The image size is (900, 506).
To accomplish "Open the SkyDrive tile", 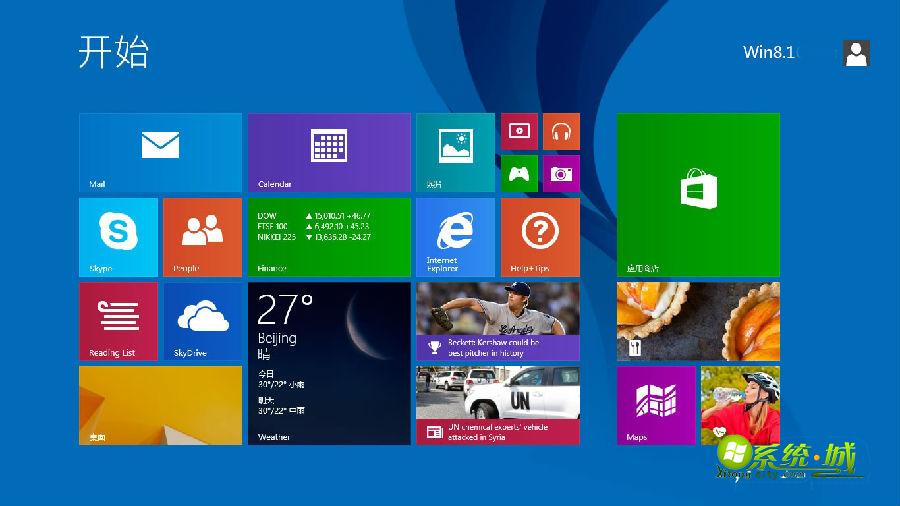I will point(203,321).
